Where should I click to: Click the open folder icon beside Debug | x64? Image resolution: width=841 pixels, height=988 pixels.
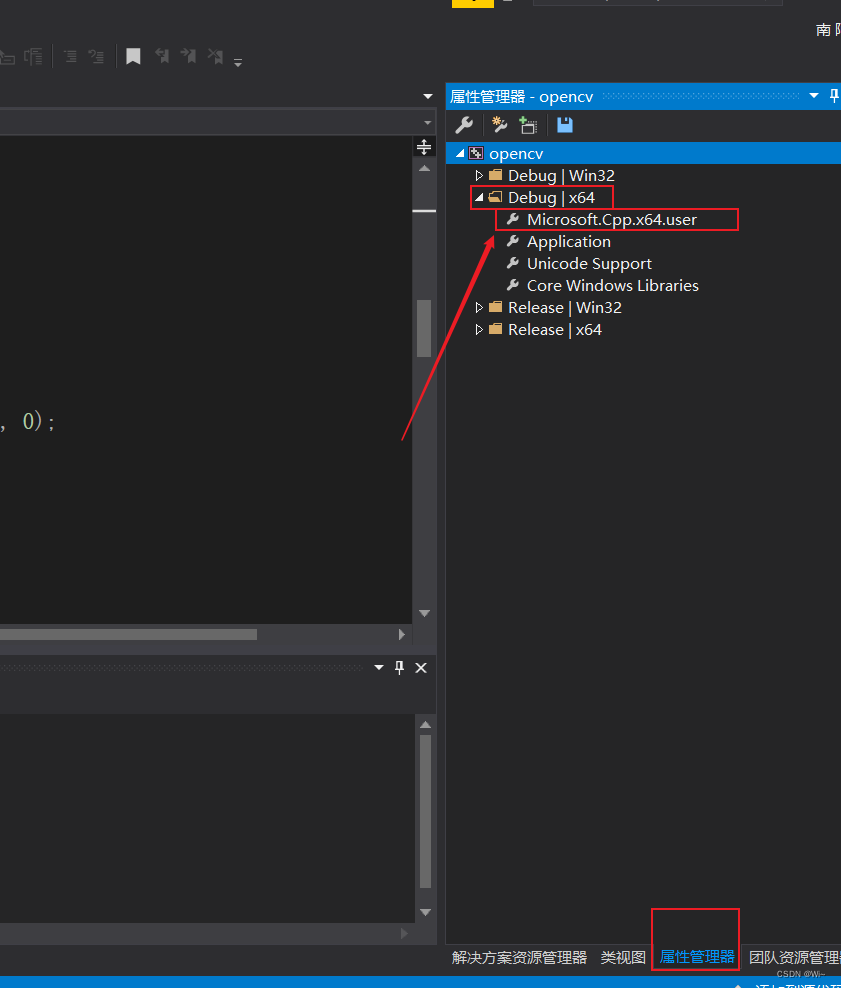click(496, 197)
